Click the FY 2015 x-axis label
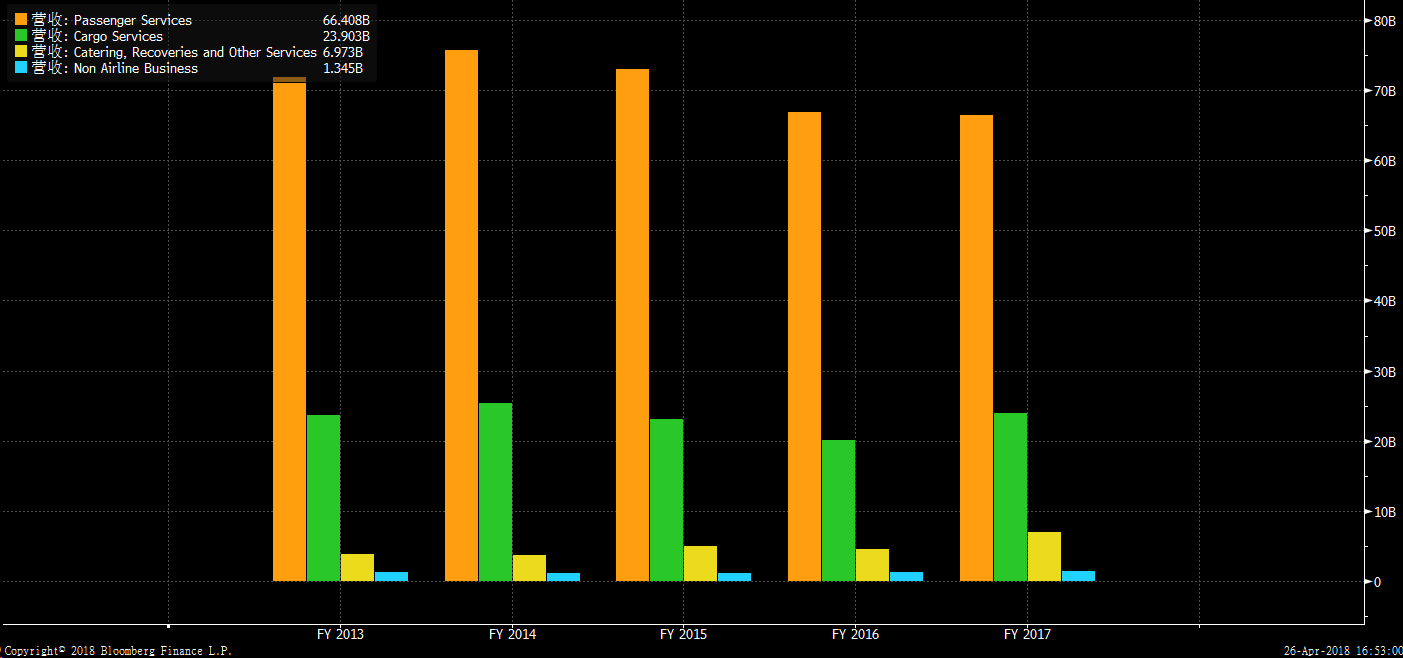 tap(684, 634)
